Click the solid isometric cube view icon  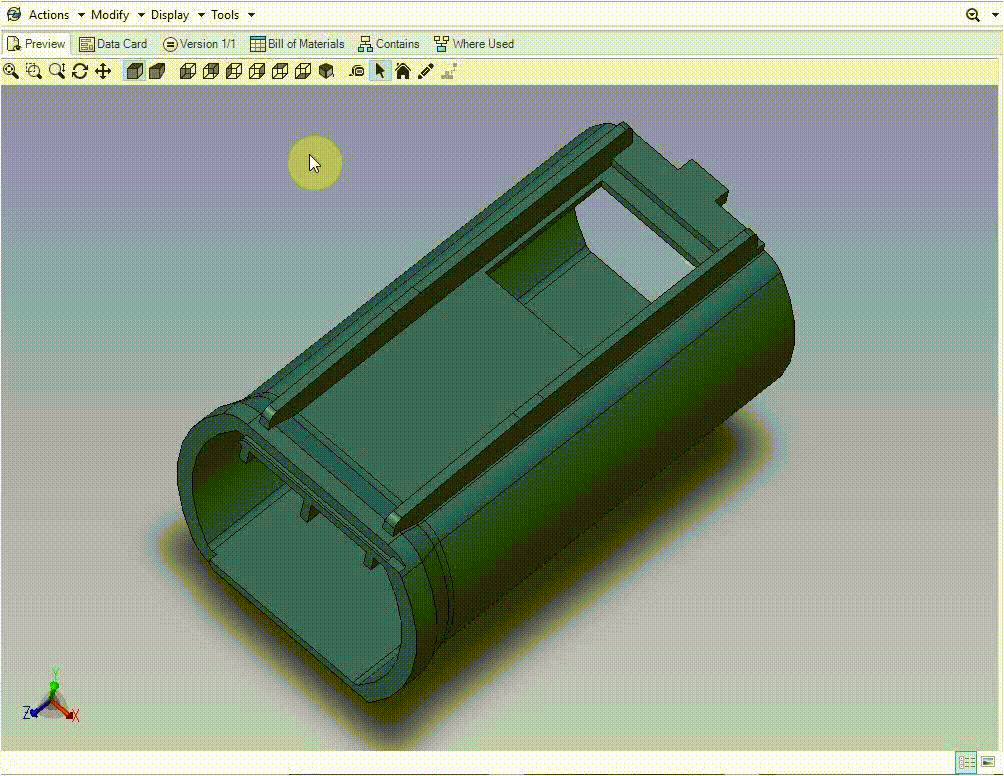click(326, 71)
